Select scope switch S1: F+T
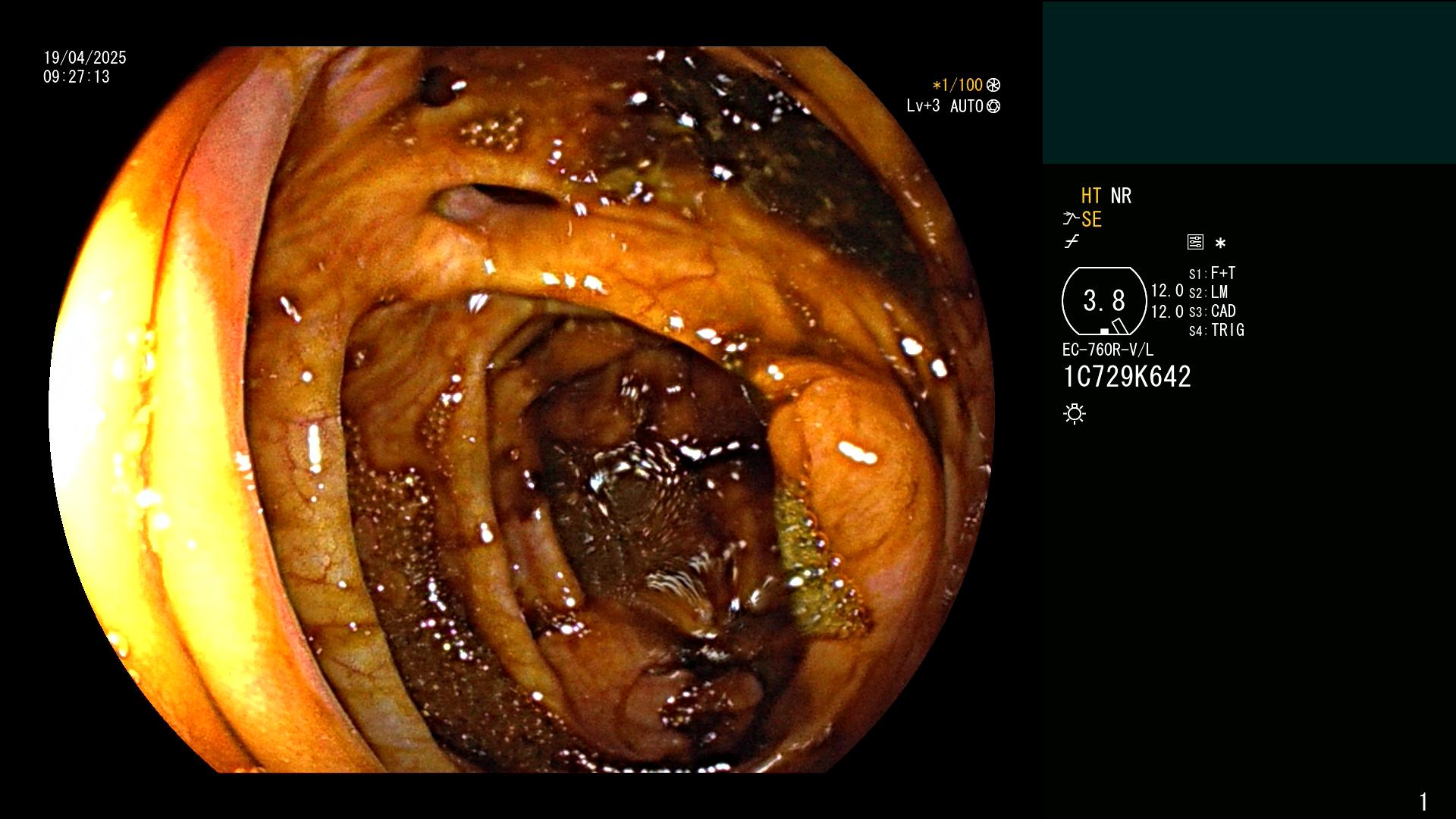This screenshot has width=1456, height=819. 1212,273
